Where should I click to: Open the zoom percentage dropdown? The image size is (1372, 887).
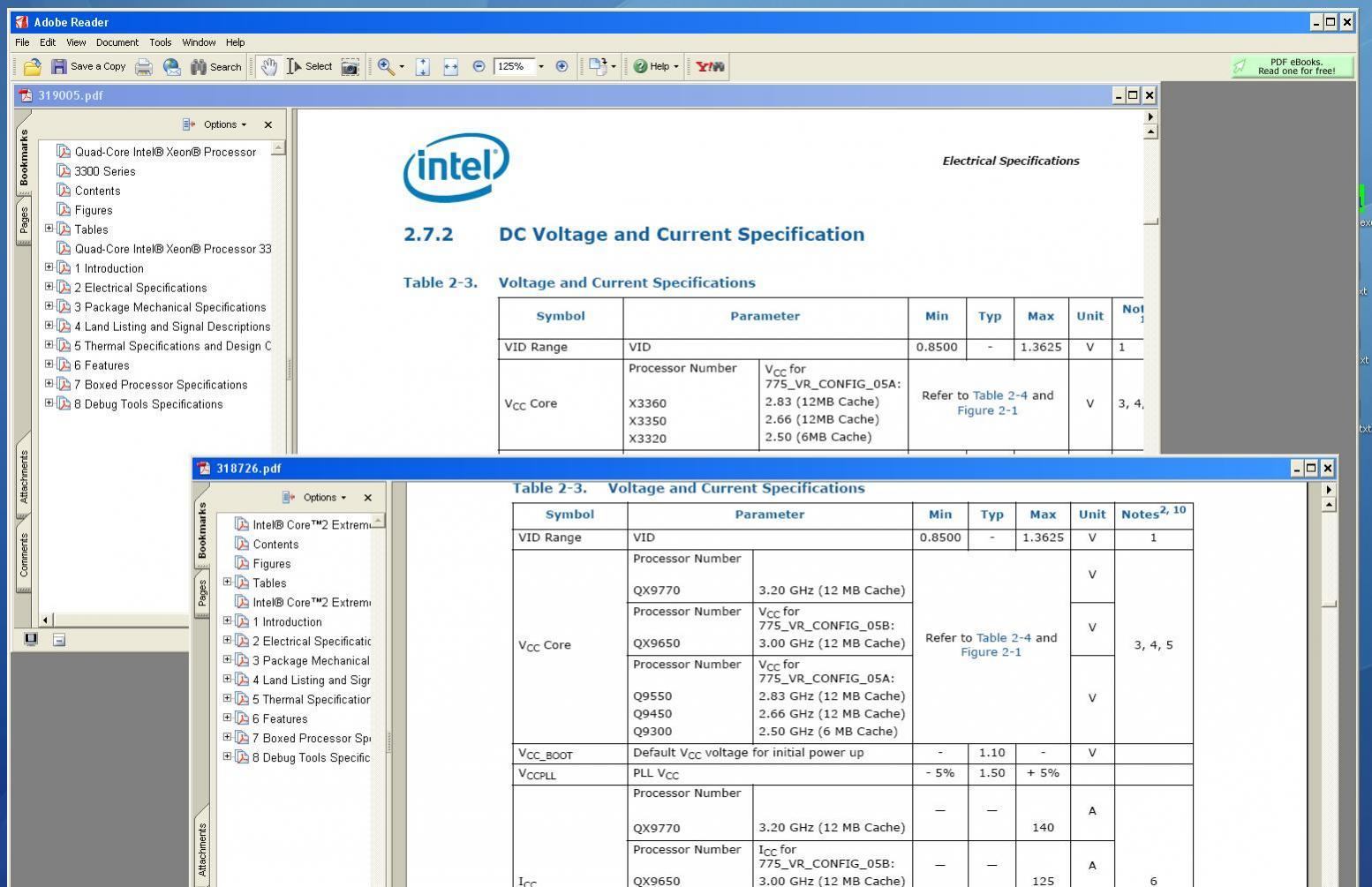(x=541, y=66)
